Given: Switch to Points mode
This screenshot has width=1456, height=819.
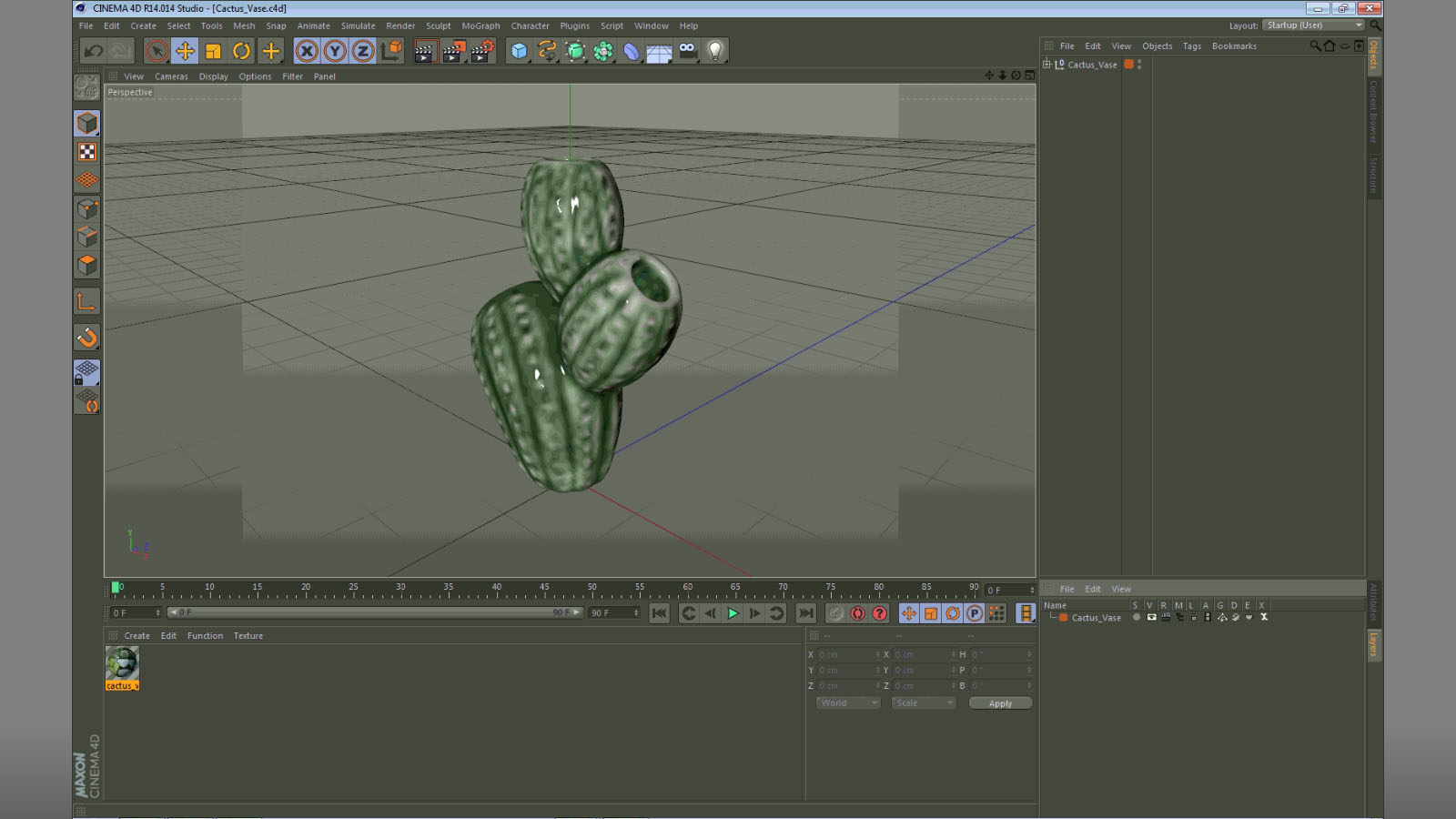Looking at the screenshot, I should pos(87,208).
